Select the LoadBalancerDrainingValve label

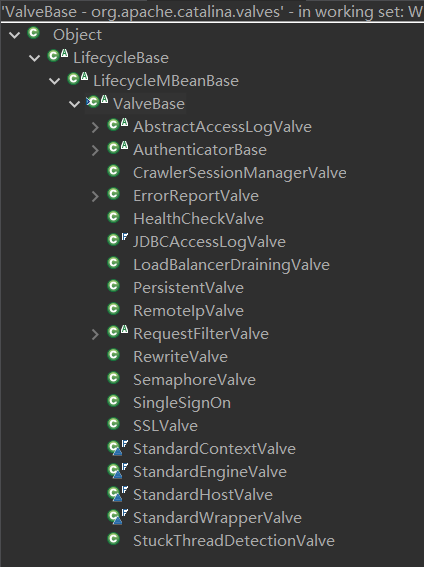tap(231, 265)
